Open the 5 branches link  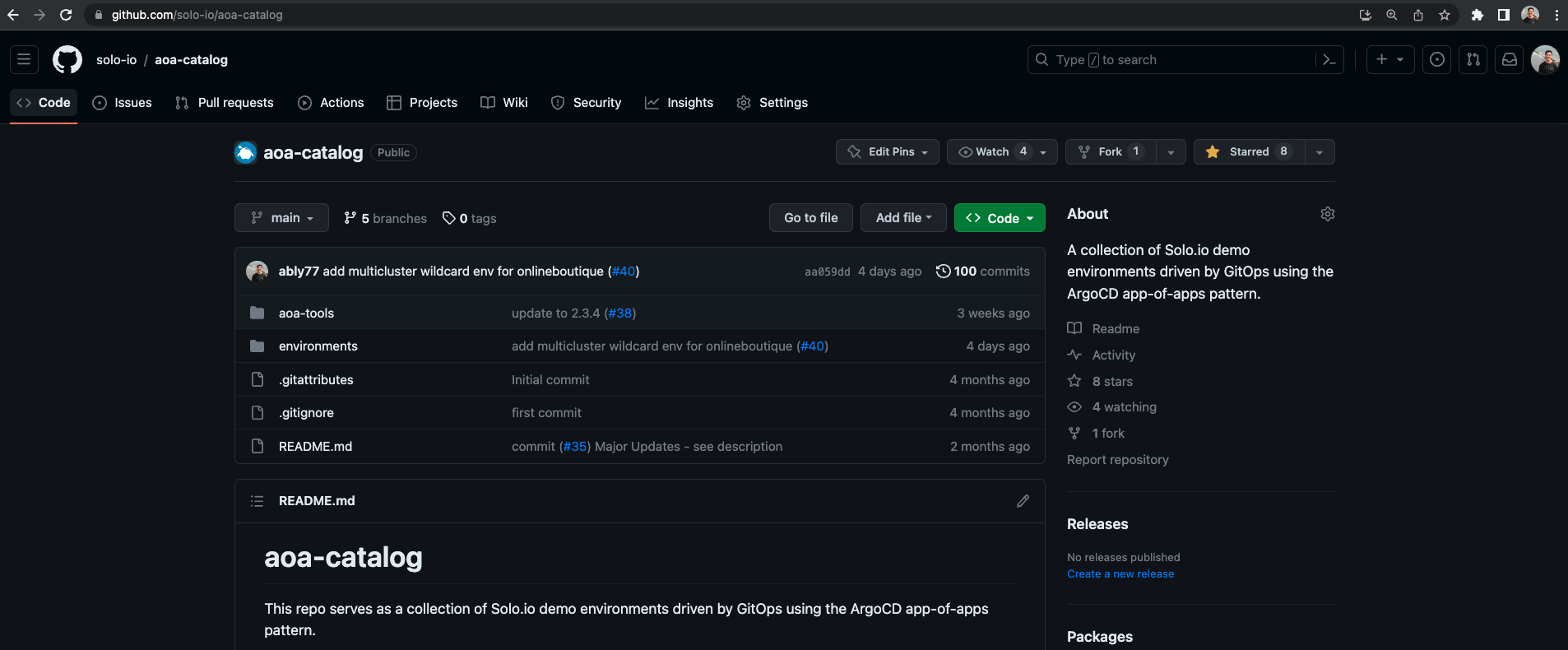pyautogui.click(x=385, y=218)
